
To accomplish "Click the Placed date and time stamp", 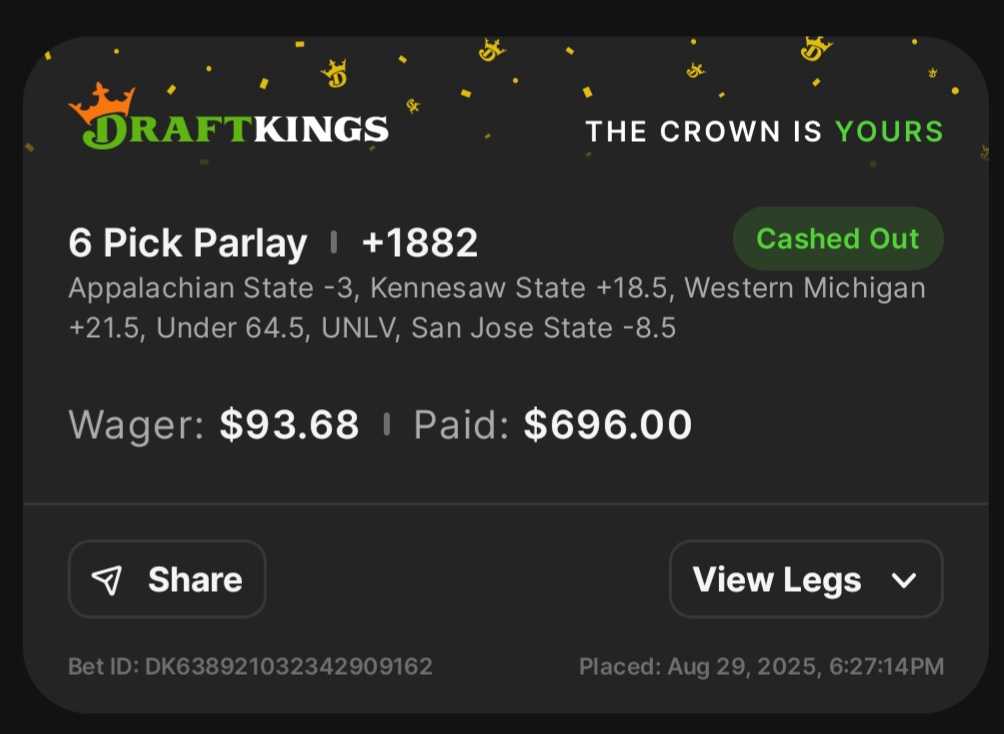I will (x=761, y=666).
